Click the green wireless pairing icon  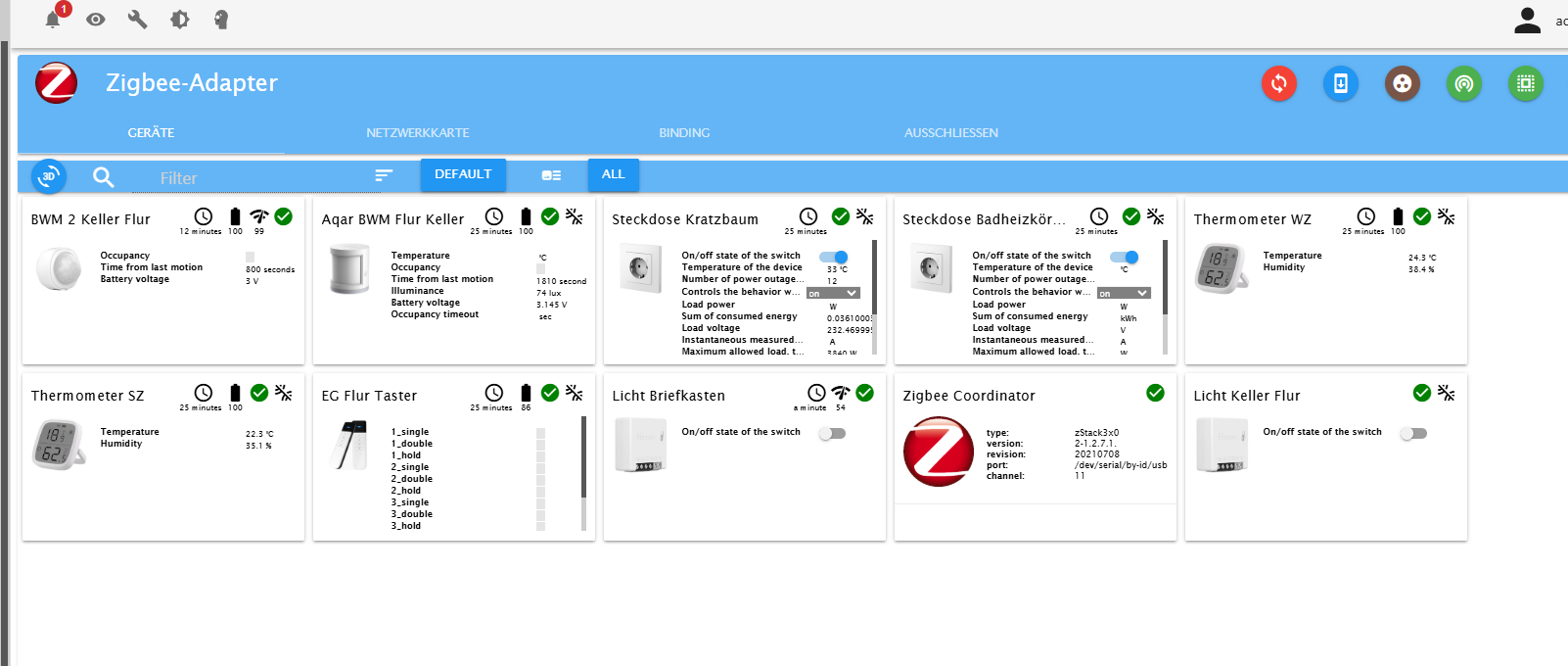tap(1464, 83)
